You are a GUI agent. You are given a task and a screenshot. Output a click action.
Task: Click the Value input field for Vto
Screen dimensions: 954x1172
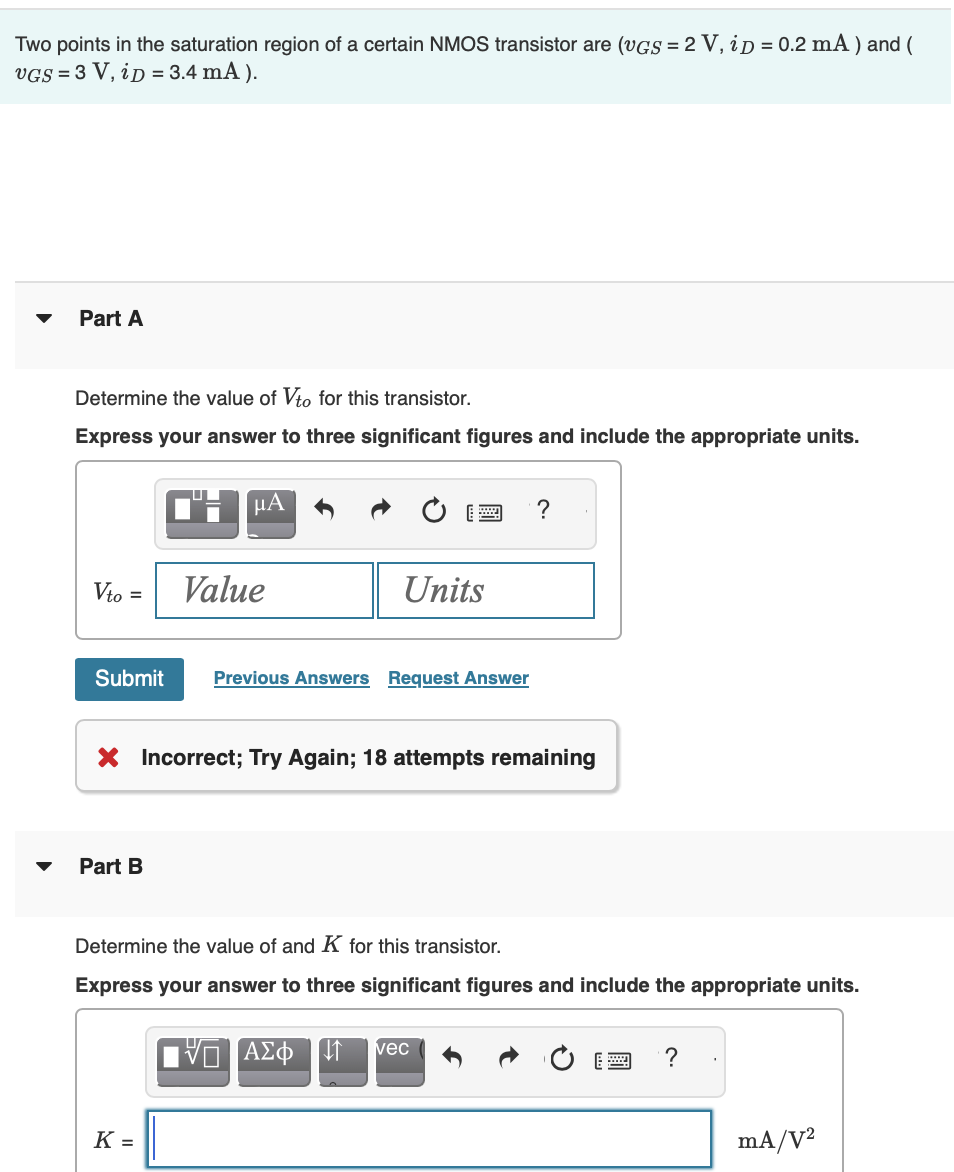tap(263, 590)
